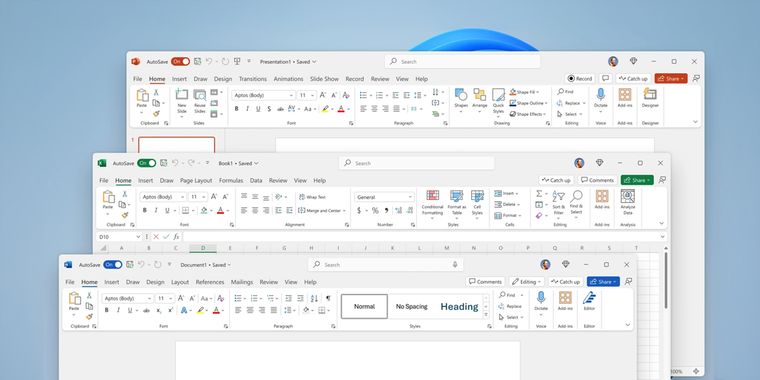Click Comments button in Excel
The width and height of the screenshot is (760, 380).
[598, 180]
